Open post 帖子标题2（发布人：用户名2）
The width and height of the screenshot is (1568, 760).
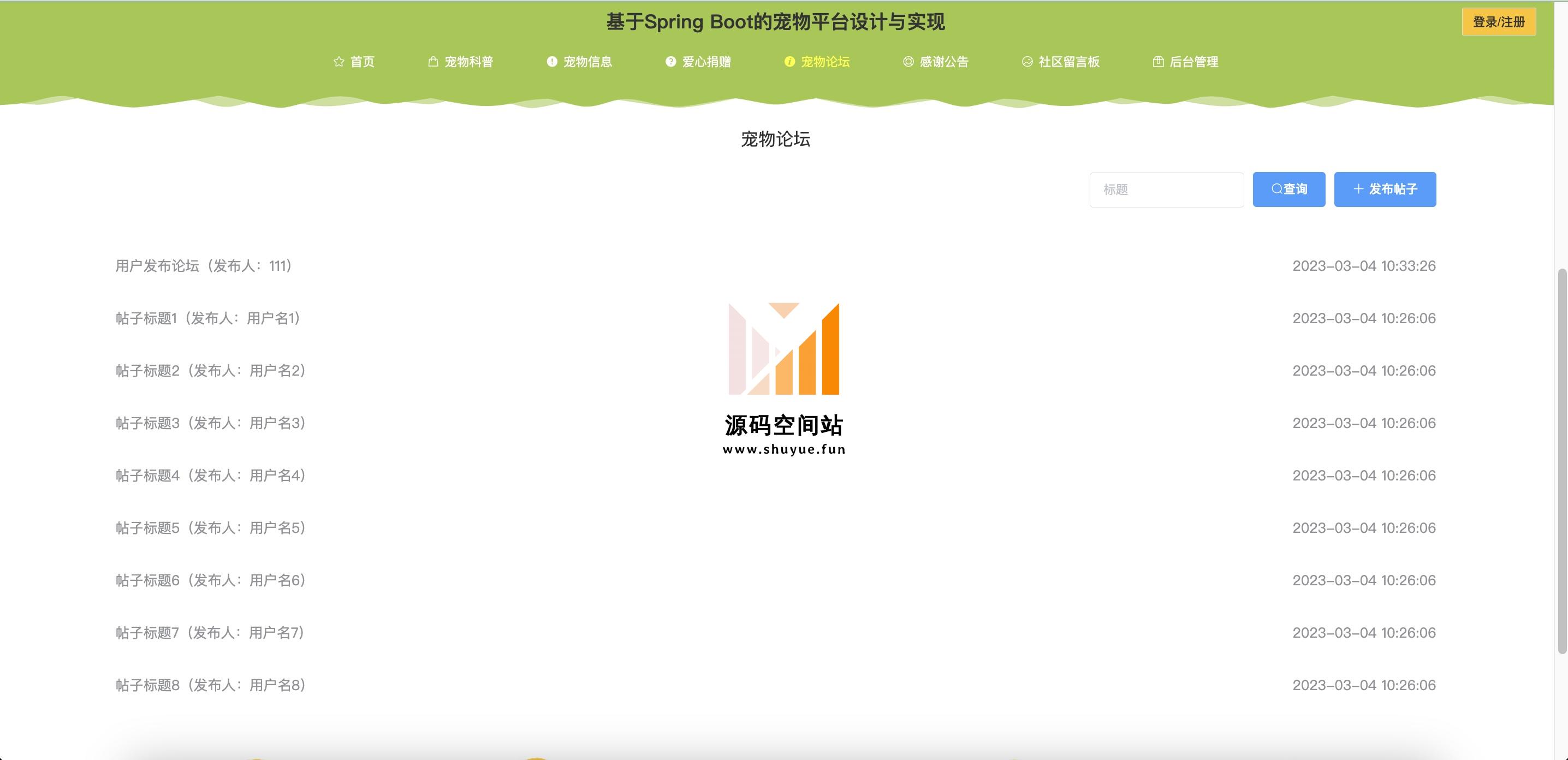coord(212,371)
